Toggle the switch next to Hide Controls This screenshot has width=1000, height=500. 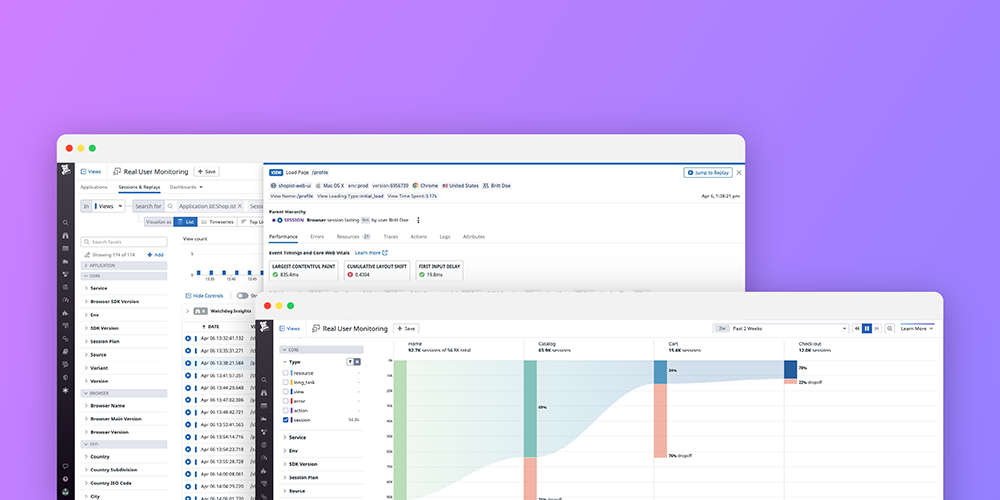coord(242,296)
